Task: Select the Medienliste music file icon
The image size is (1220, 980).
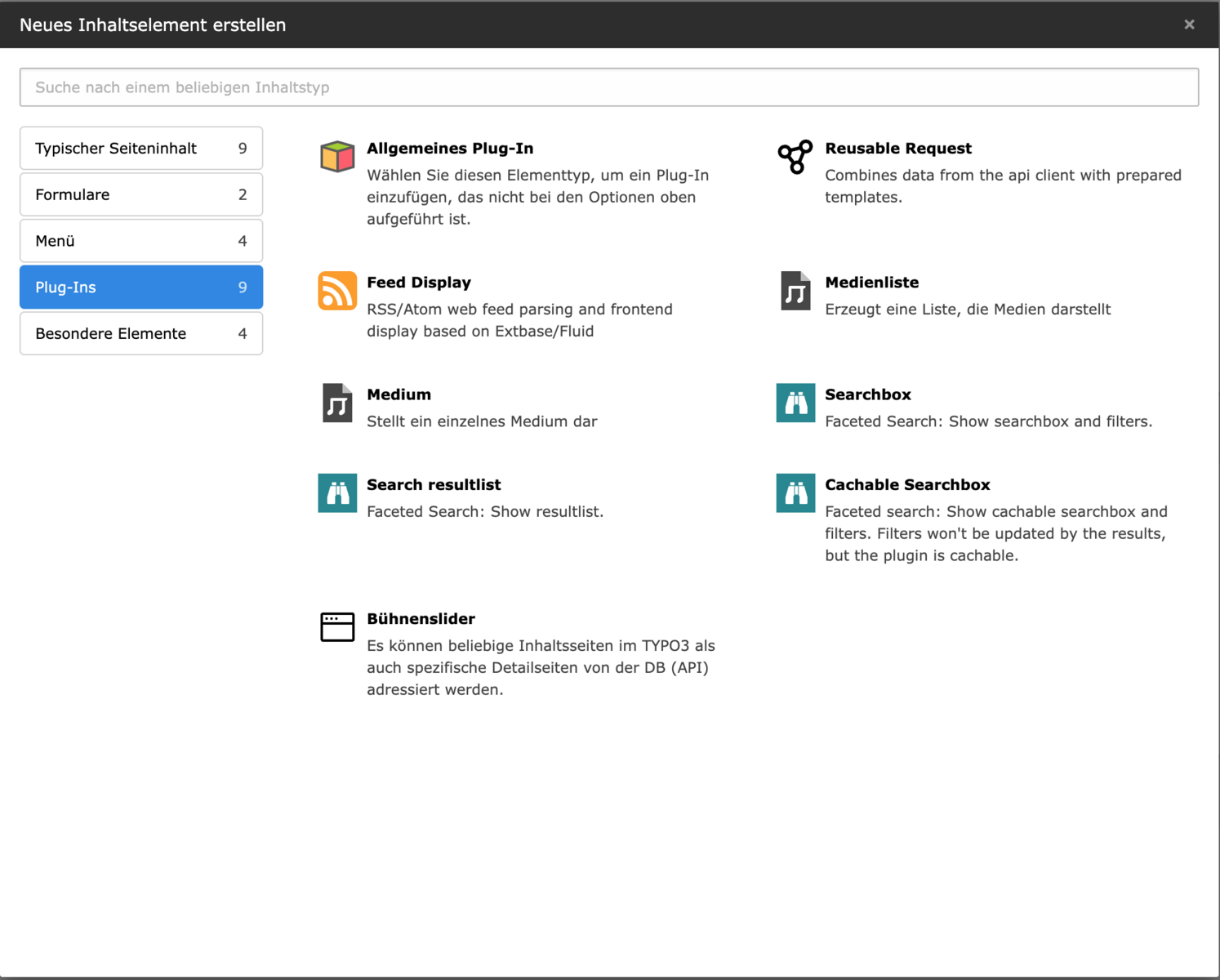Action: tap(795, 291)
